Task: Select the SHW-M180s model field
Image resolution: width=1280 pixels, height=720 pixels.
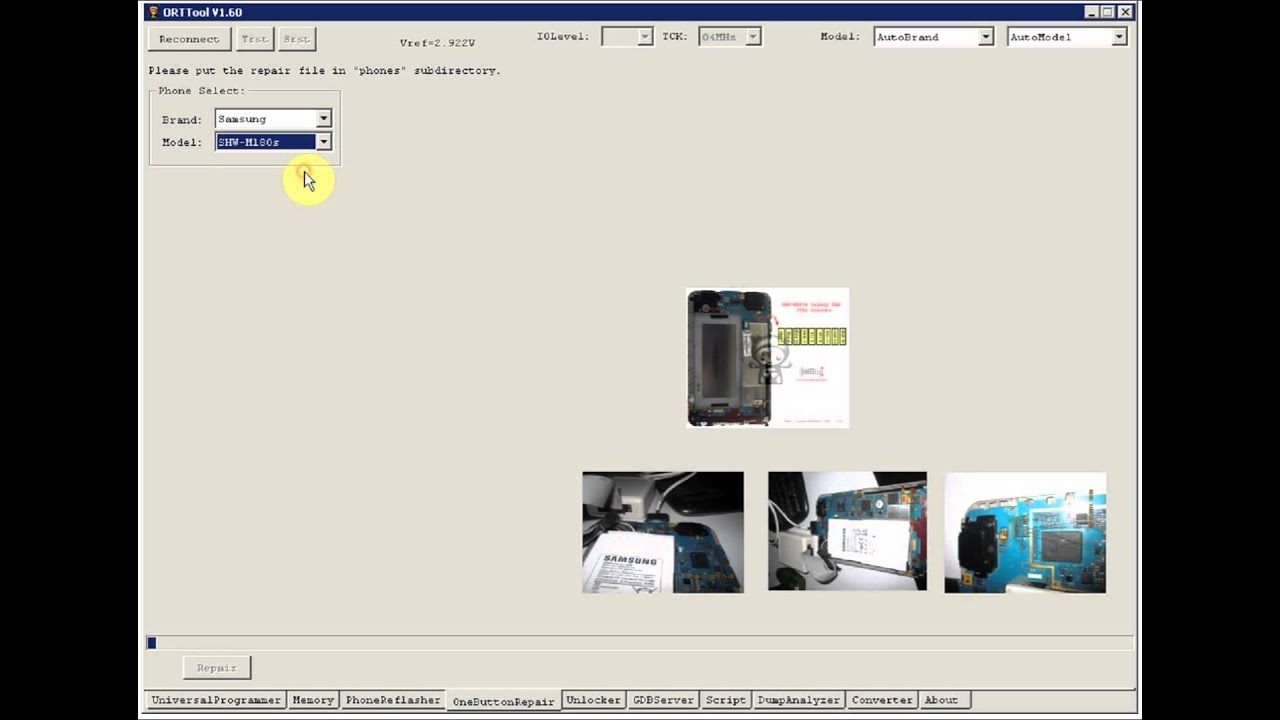Action: (266, 142)
